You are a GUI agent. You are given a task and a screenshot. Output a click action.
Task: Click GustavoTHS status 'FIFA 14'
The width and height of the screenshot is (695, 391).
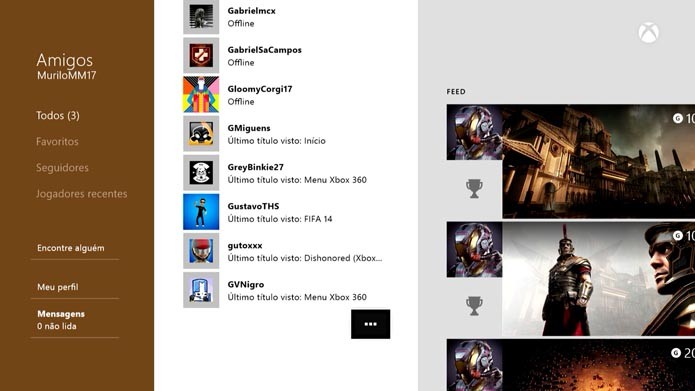(x=280, y=219)
